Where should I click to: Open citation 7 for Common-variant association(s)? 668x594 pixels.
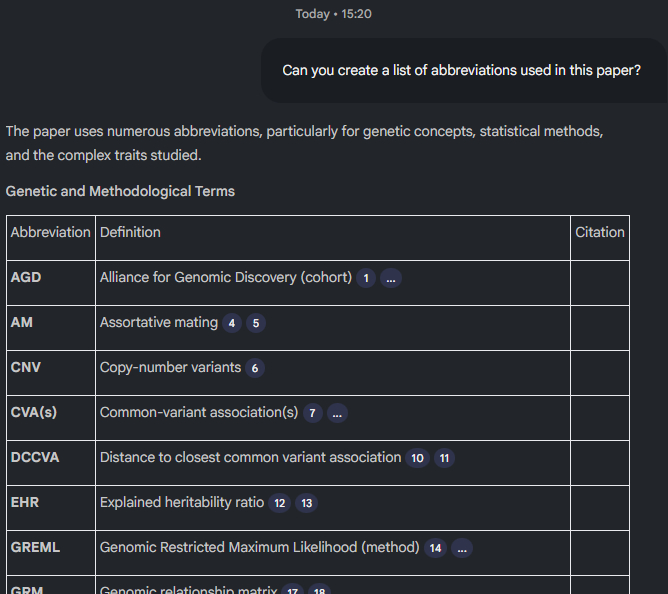pos(313,413)
